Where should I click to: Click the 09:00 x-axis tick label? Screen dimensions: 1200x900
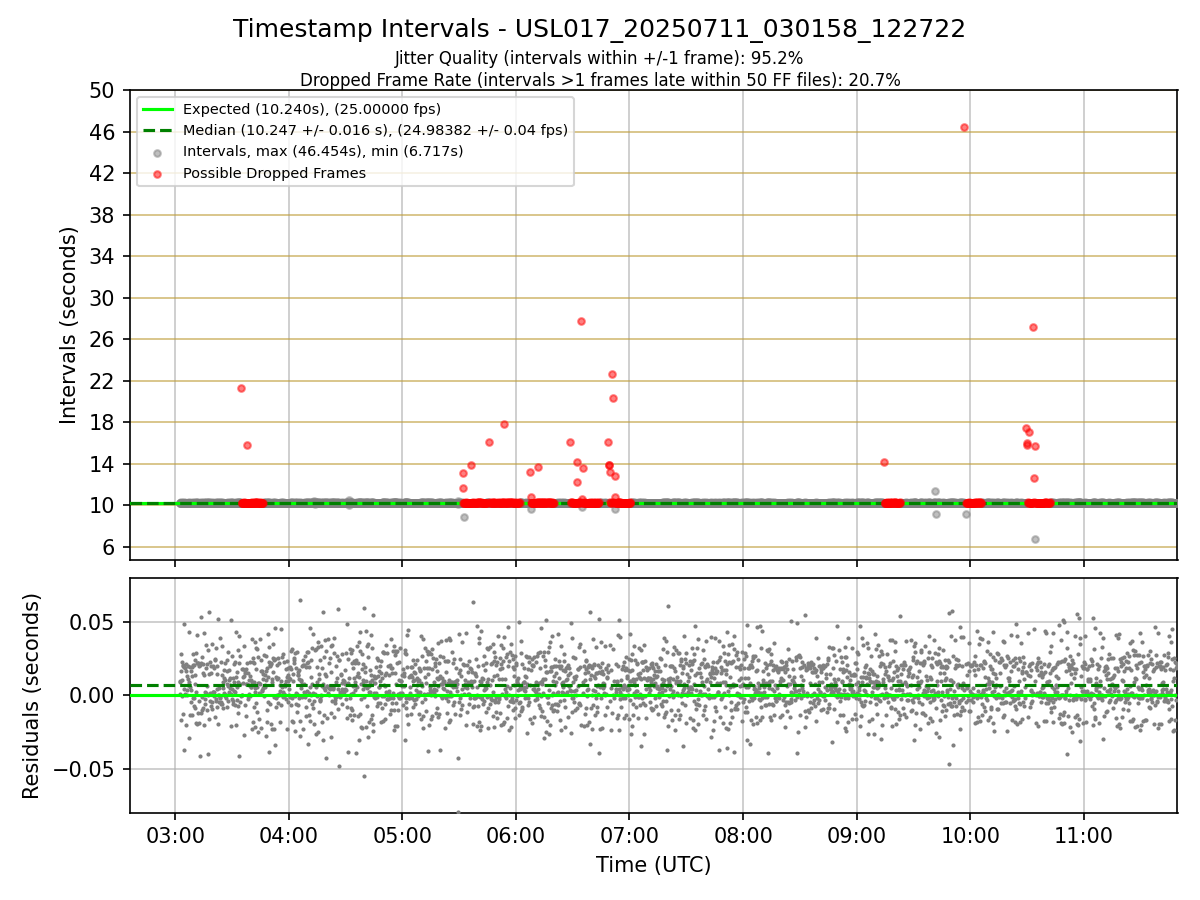coord(857,834)
